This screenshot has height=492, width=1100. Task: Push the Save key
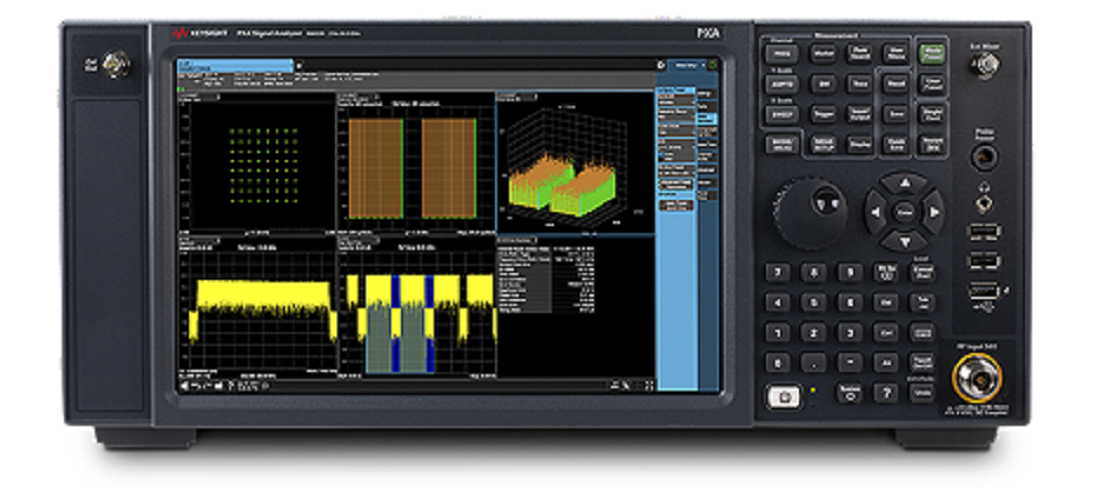click(x=895, y=114)
